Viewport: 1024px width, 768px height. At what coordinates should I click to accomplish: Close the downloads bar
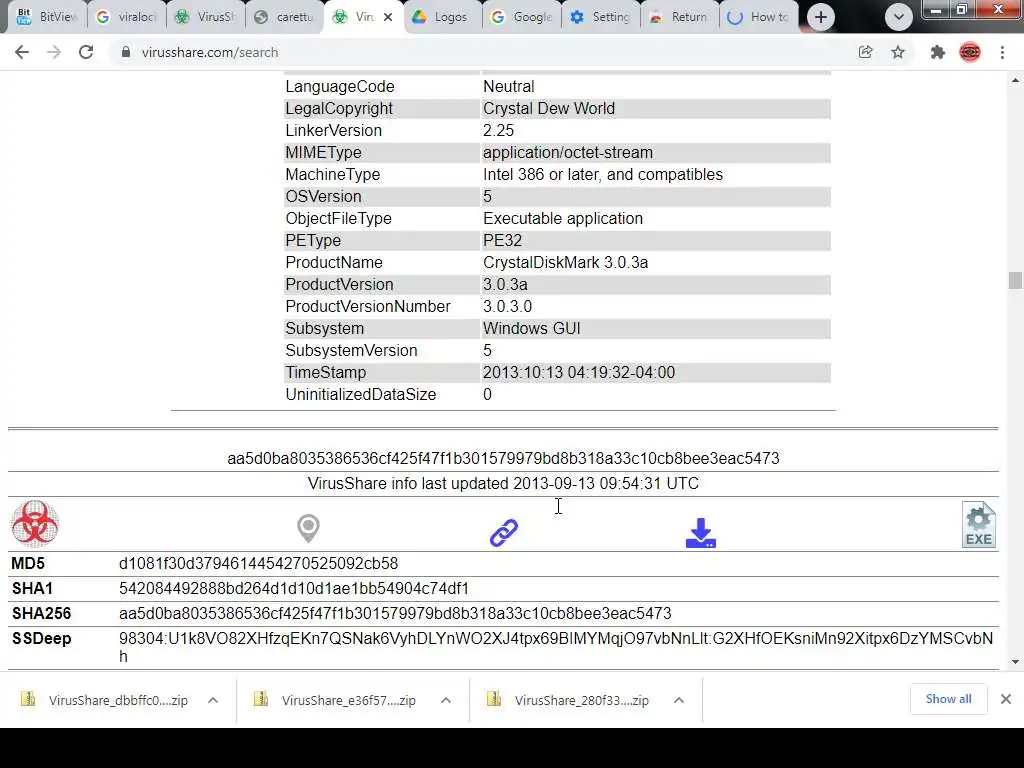(x=1006, y=699)
